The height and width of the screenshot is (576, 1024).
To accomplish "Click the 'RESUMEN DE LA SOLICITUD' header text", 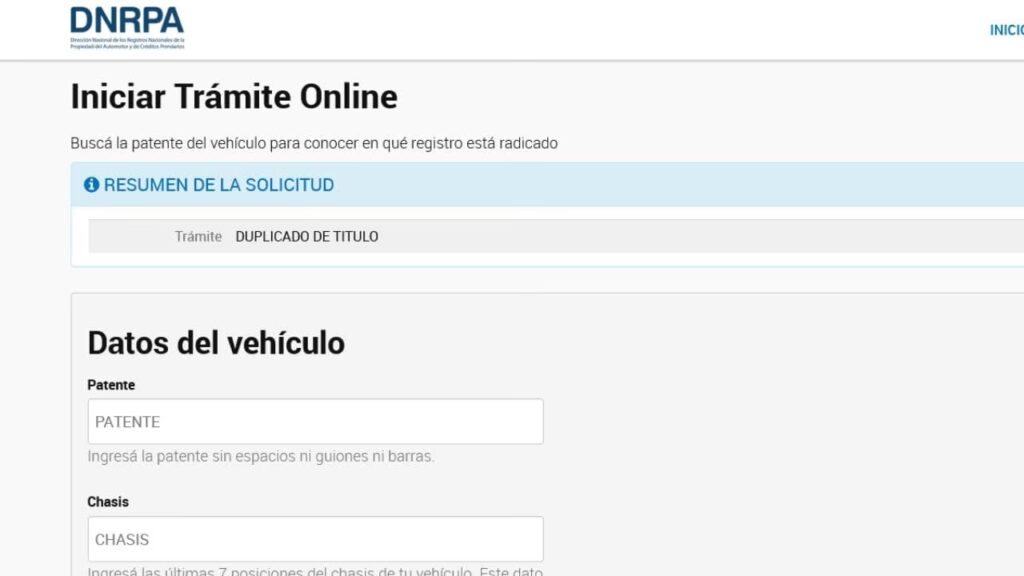I will click(218, 185).
